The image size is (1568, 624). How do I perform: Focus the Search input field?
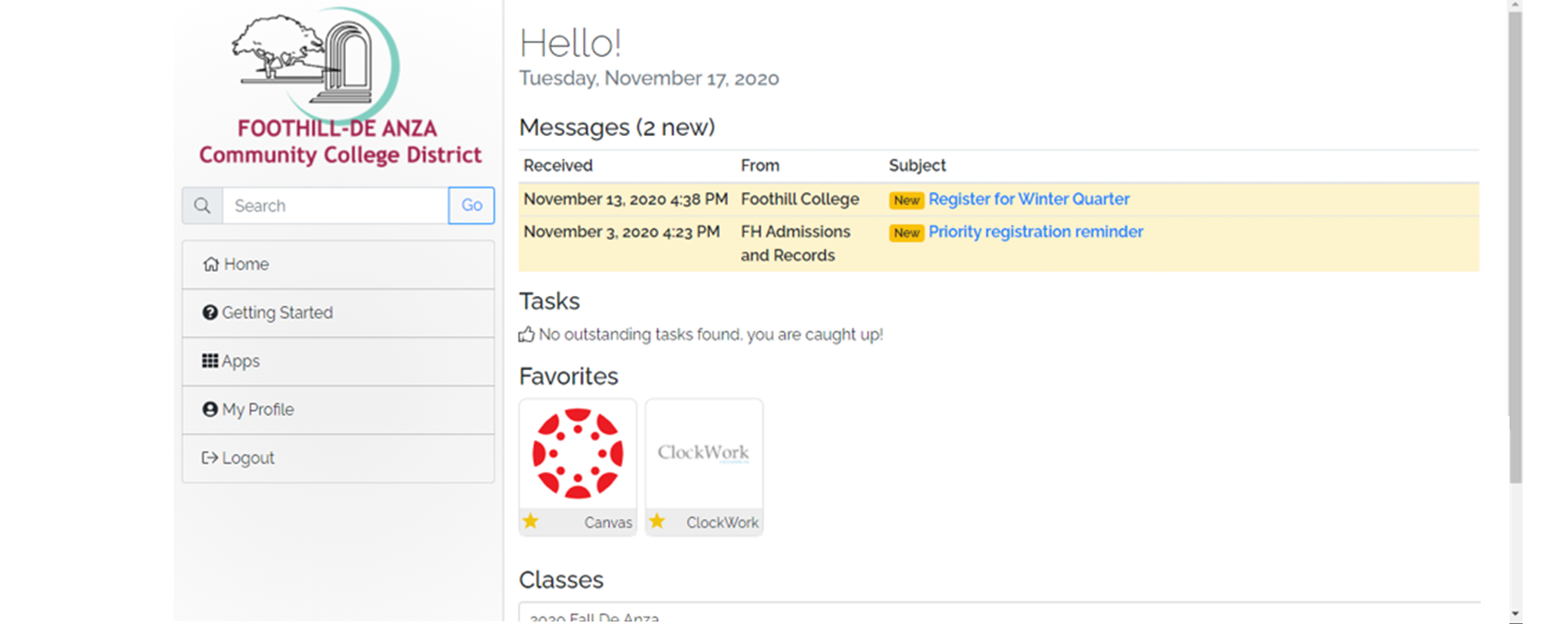pos(335,205)
